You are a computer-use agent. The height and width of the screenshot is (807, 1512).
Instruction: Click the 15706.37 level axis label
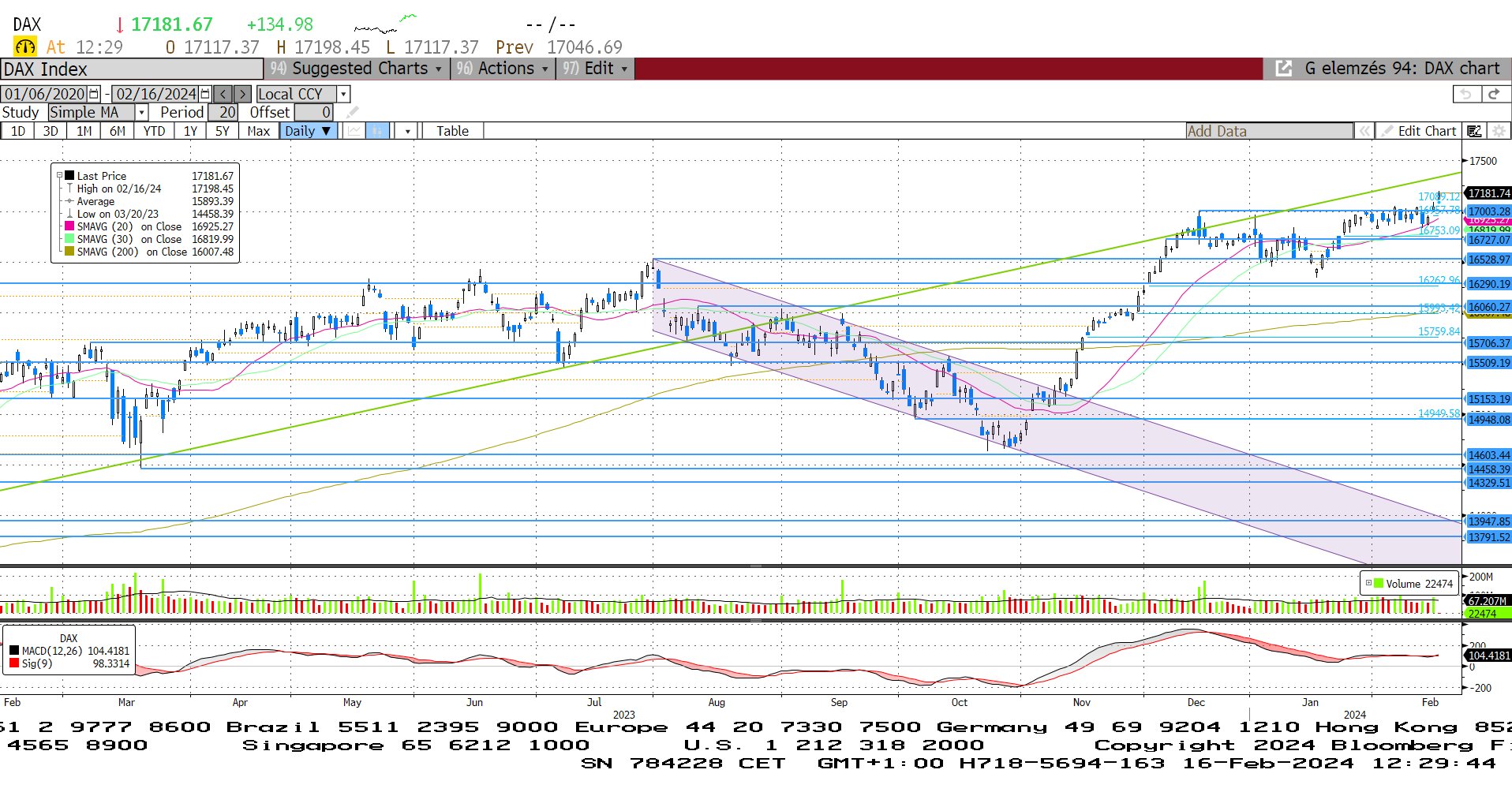coord(1488,343)
